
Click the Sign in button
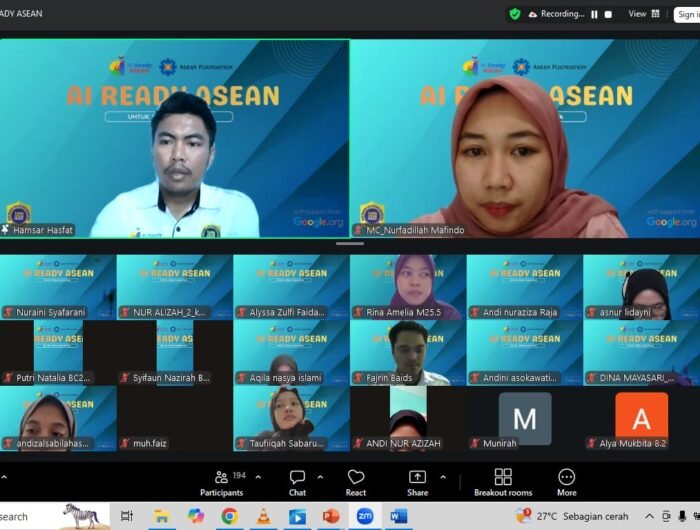pyautogui.click(x=686, y=14)
